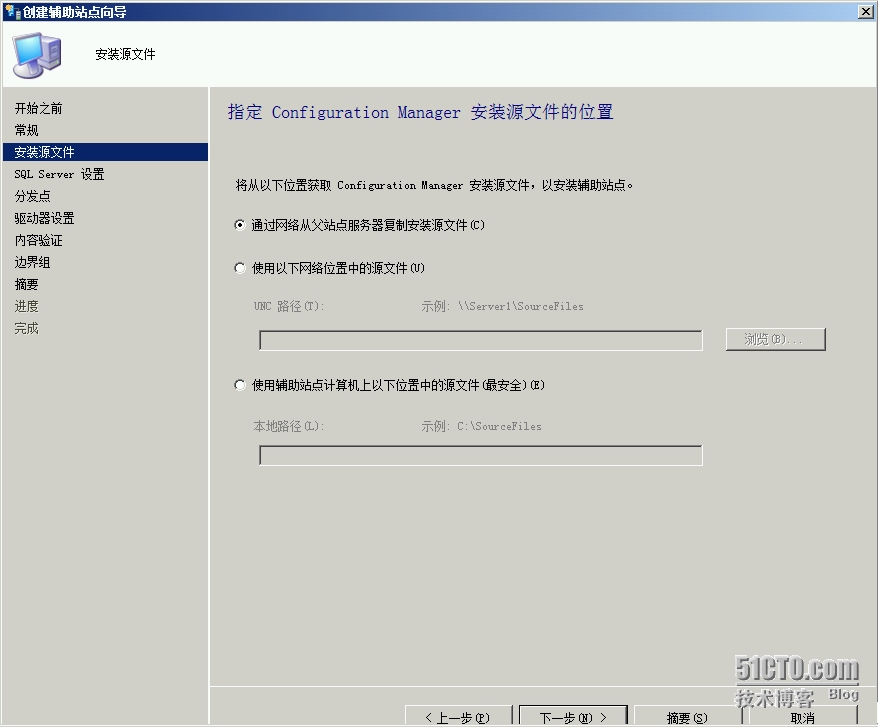Open the SQL Server 设置 step
The height and width of the screenshot is (727, 878).
[x=59, y=174]
